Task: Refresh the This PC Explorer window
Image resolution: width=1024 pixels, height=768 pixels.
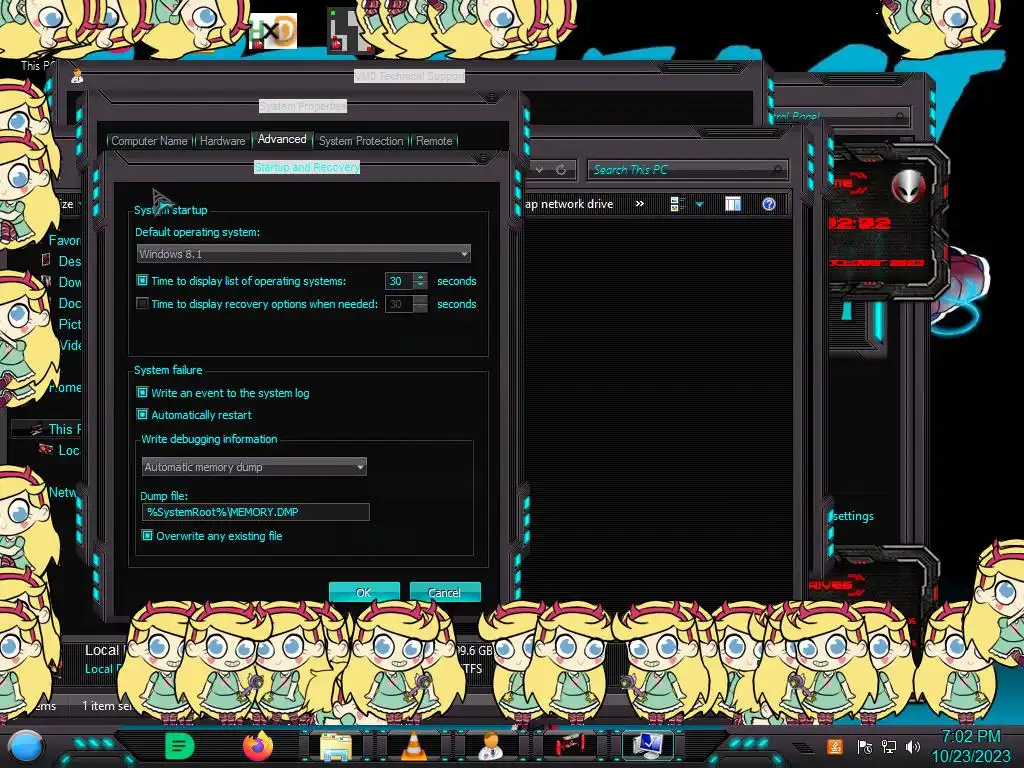Action: [x=561, y=170]
